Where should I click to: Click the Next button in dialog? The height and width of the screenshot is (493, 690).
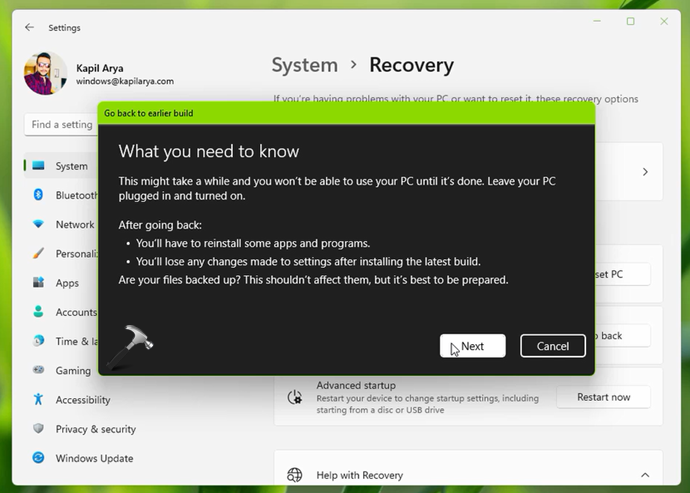coord(472,346)
